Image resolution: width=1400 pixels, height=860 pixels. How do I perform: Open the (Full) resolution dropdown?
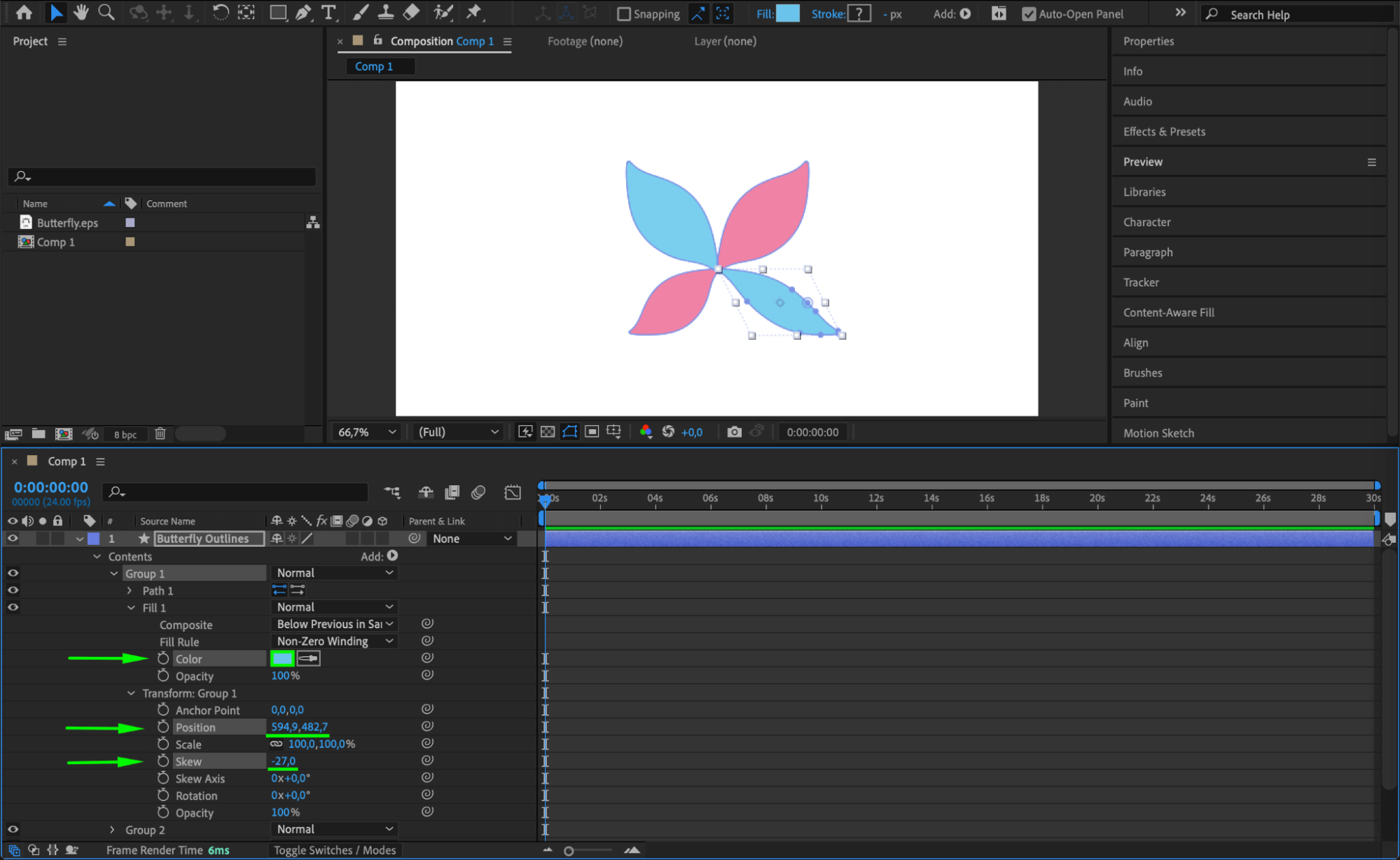pyautogui.click(x=458, y=432)
